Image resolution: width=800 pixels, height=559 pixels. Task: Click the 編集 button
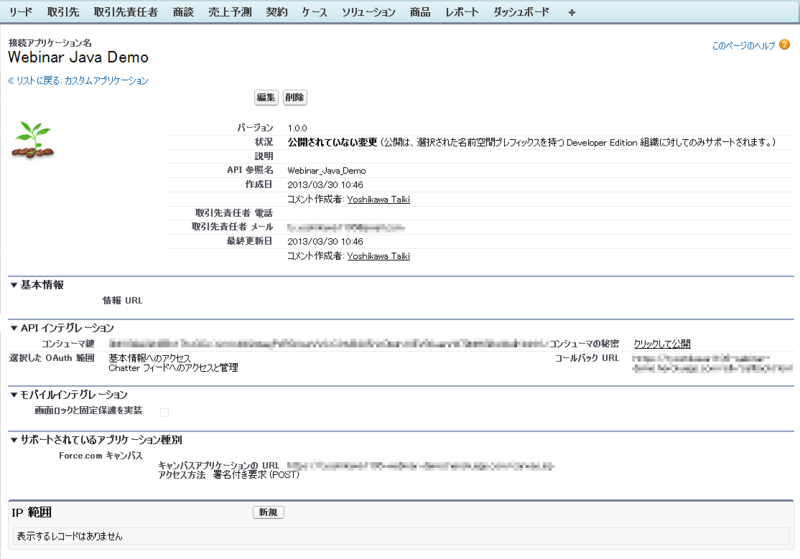click(x=266, y=97)
